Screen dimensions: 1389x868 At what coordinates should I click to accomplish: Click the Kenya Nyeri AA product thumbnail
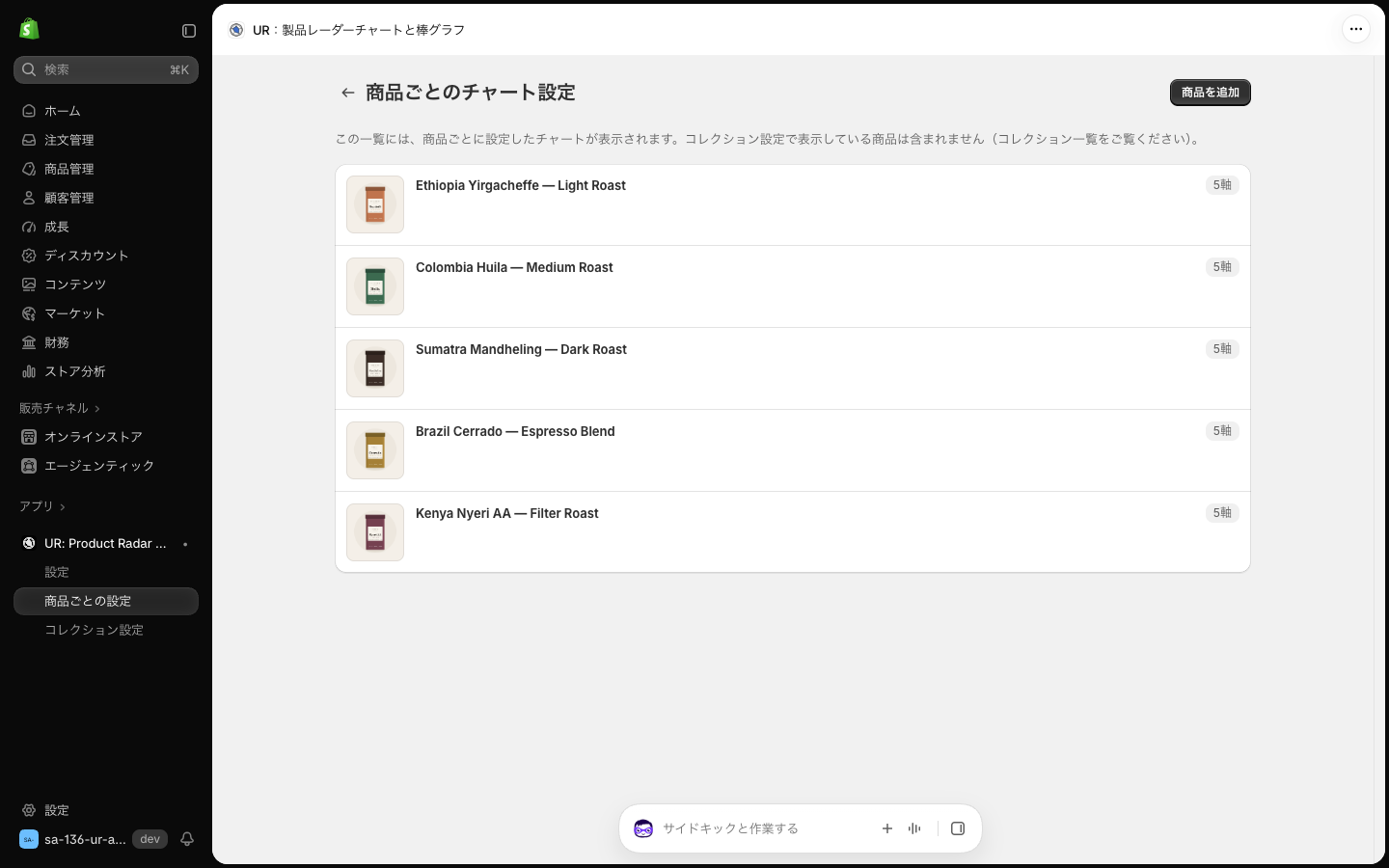(x=375, y=532)
